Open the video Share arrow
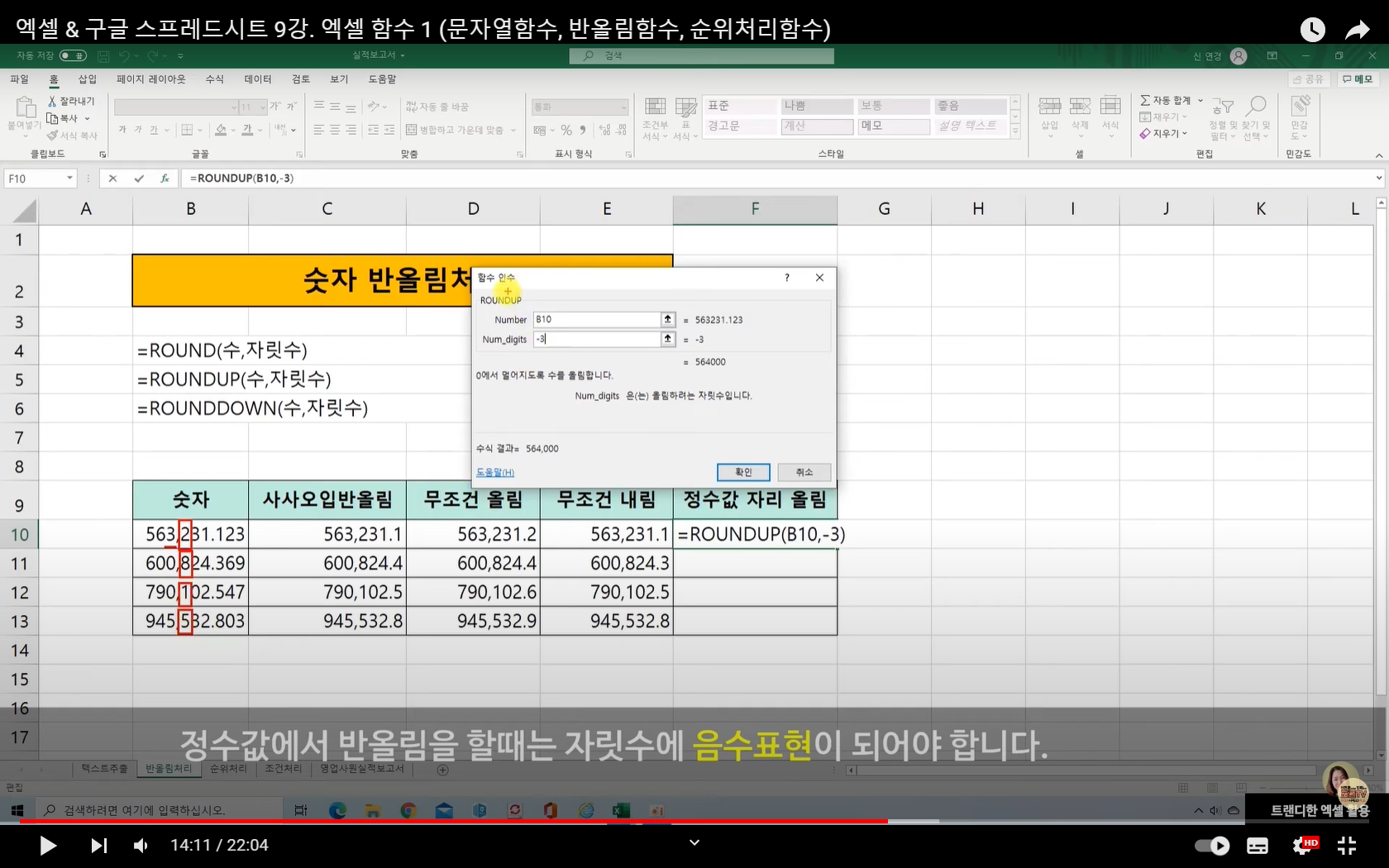 click(1357, 31)
